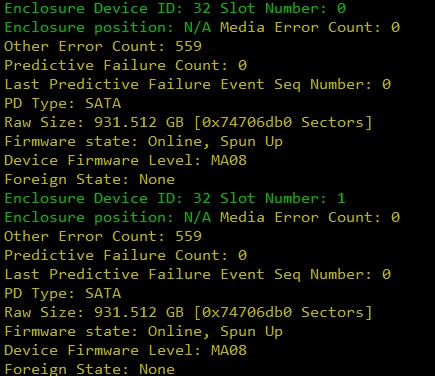
Task: Click first 'Last Predictive Failure Event Seq Number' line
Action: [197, 84]
